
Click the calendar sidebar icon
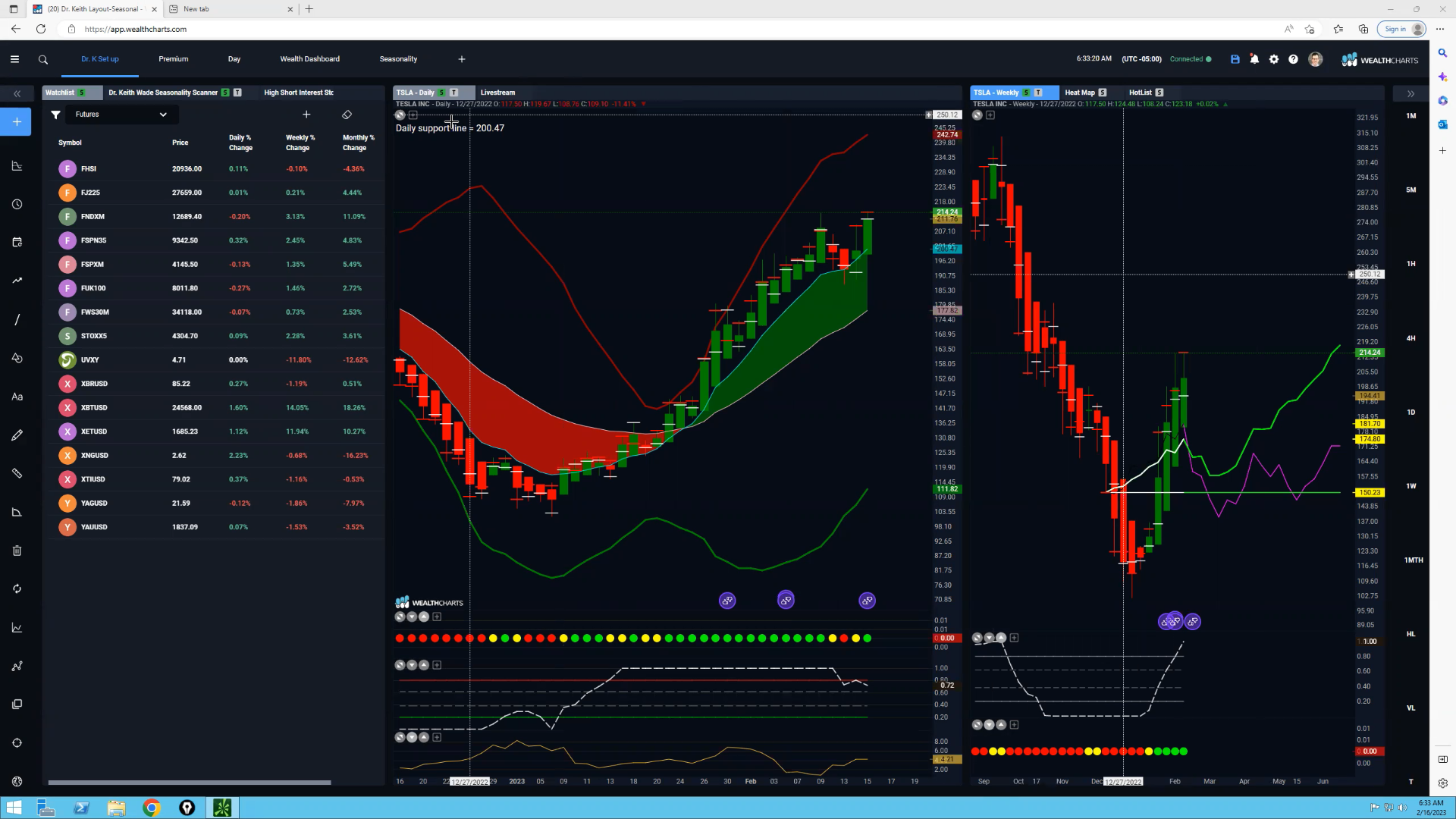click(x=17, y=242)
